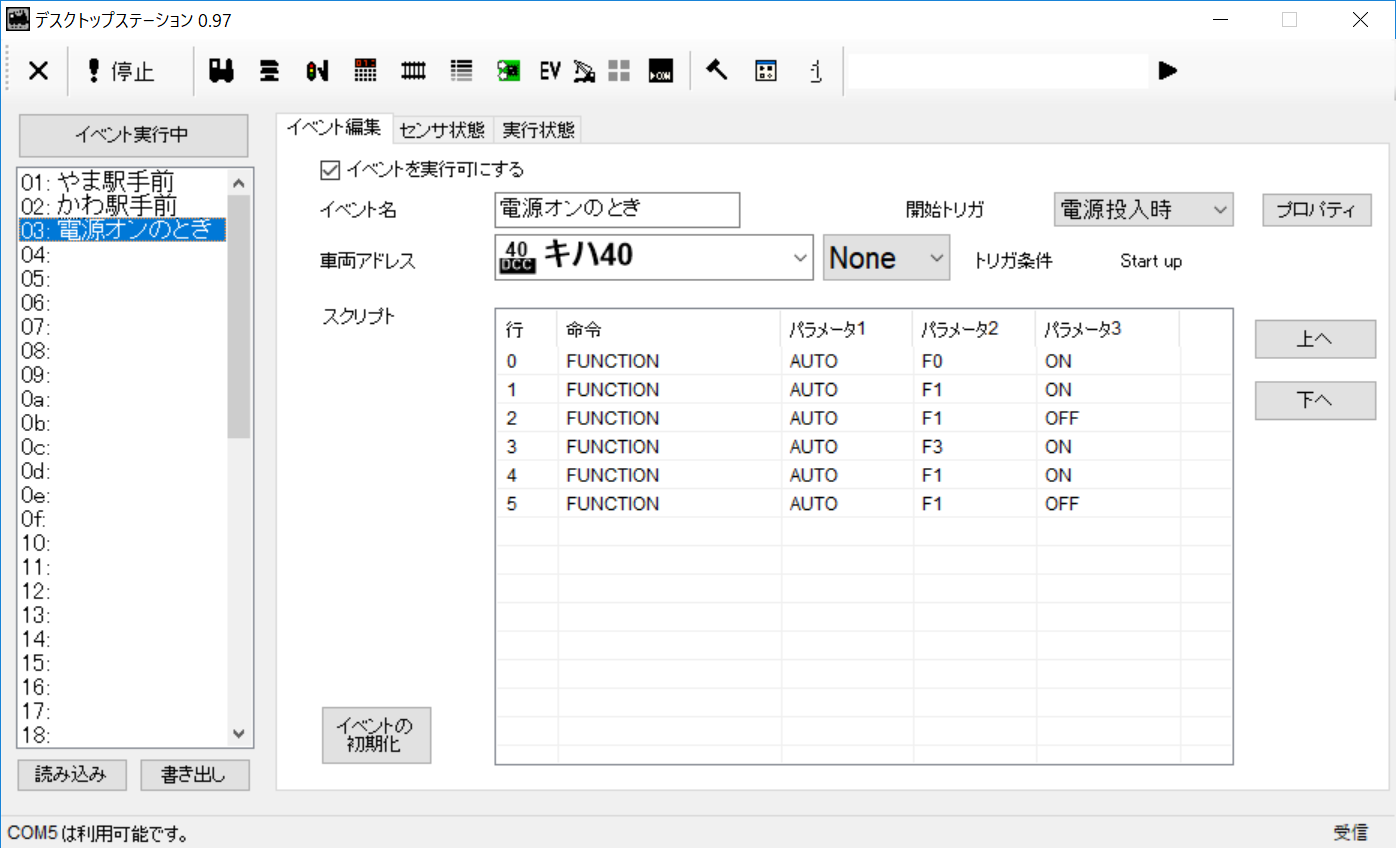The image size is (1396, 848).
Task: Click the パラメータ2 column header
Action: coord(974,330)
